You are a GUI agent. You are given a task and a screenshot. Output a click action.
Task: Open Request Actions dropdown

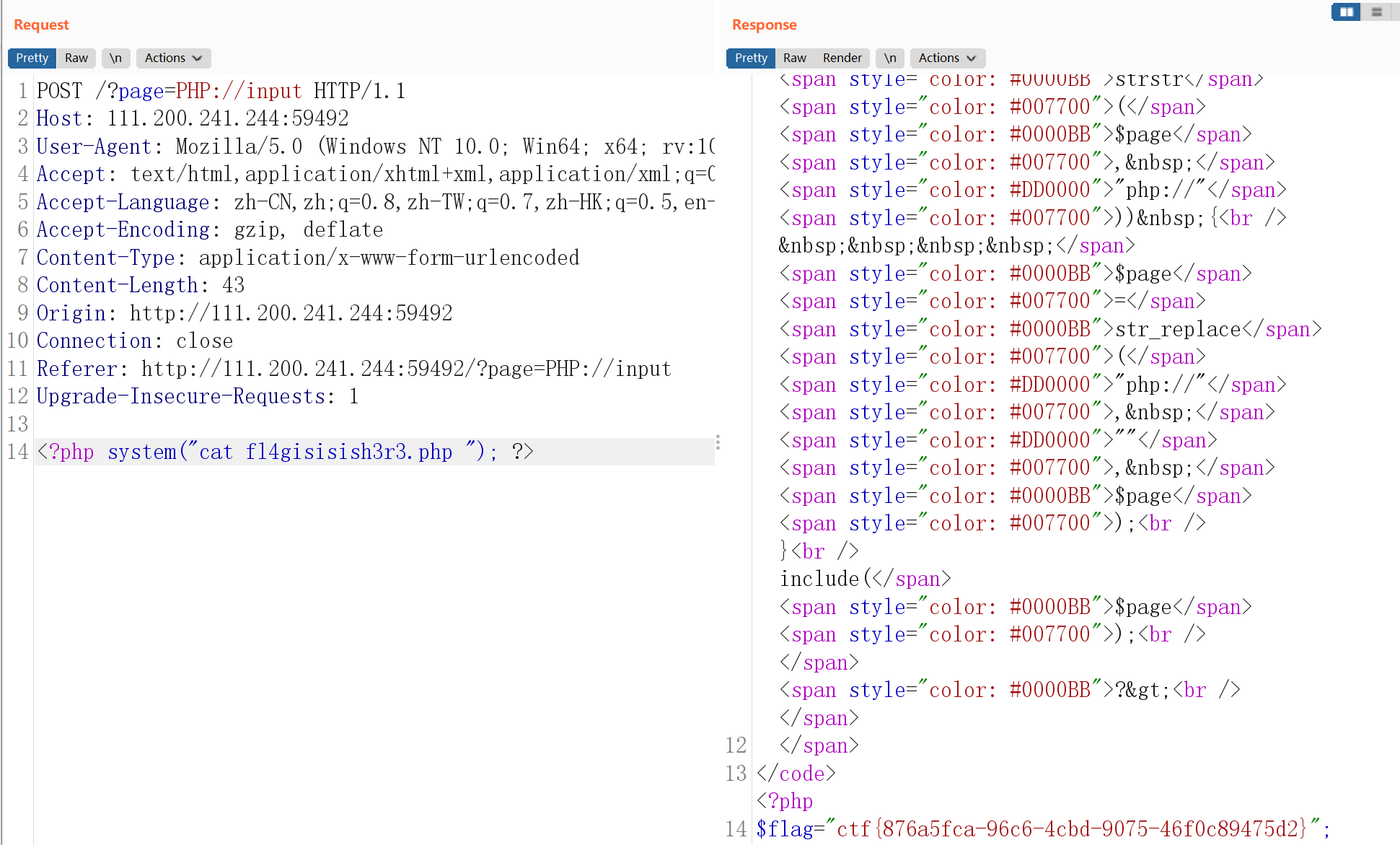(173, 58)
